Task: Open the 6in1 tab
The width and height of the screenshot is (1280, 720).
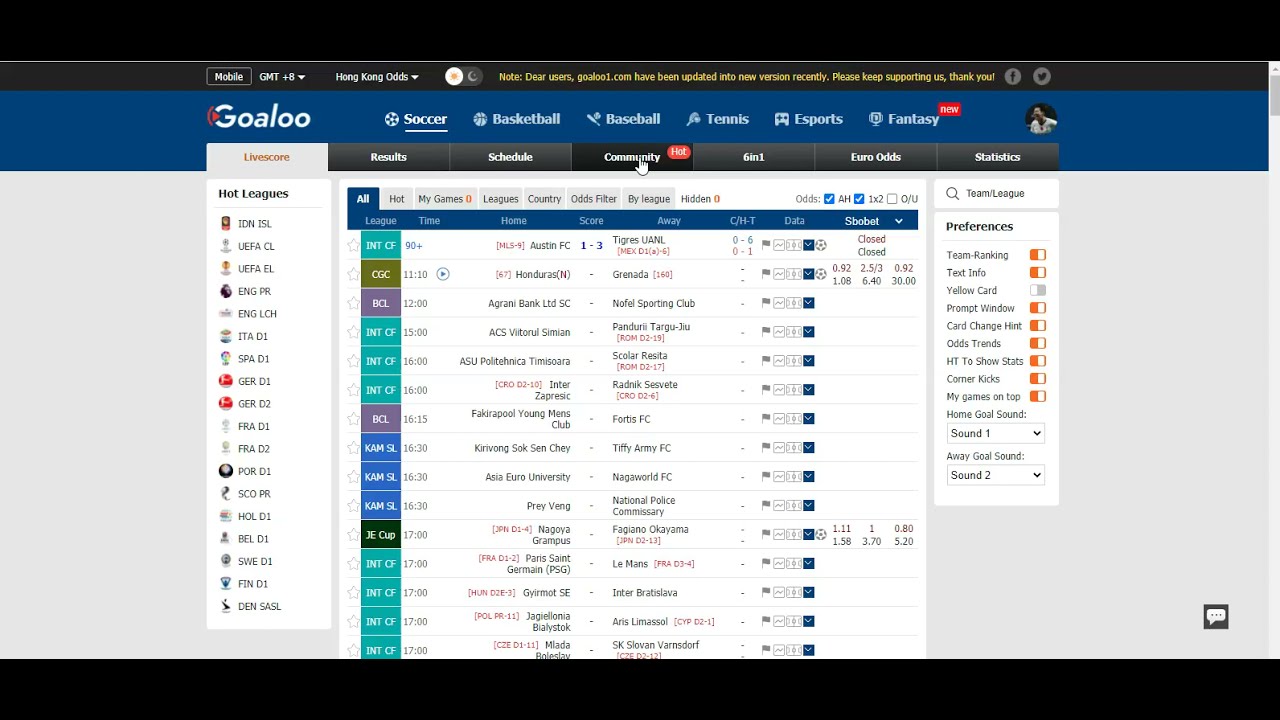Action: point(754,157)
